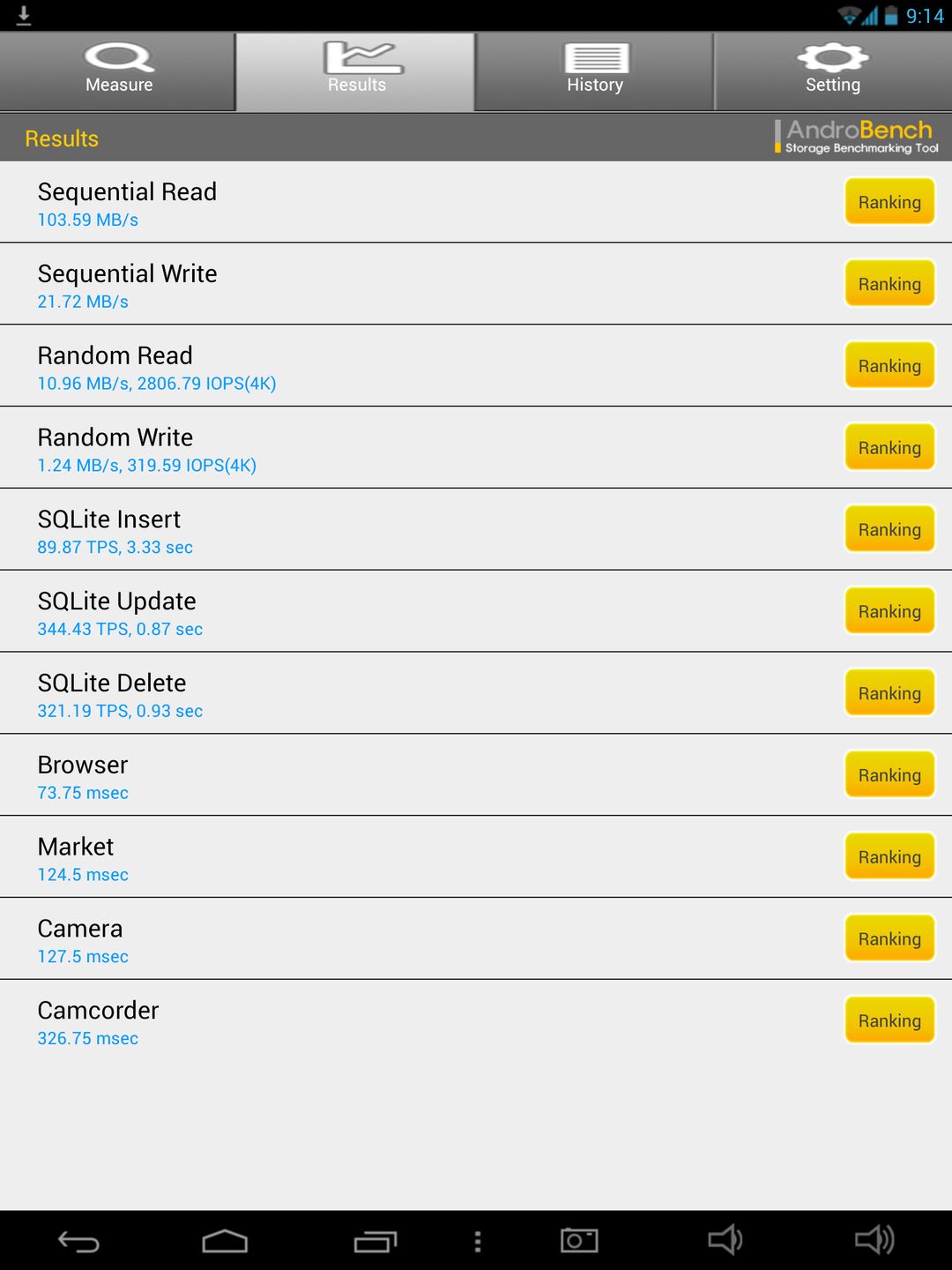
Task: Open the History tab
Action: tap(595, 71)
